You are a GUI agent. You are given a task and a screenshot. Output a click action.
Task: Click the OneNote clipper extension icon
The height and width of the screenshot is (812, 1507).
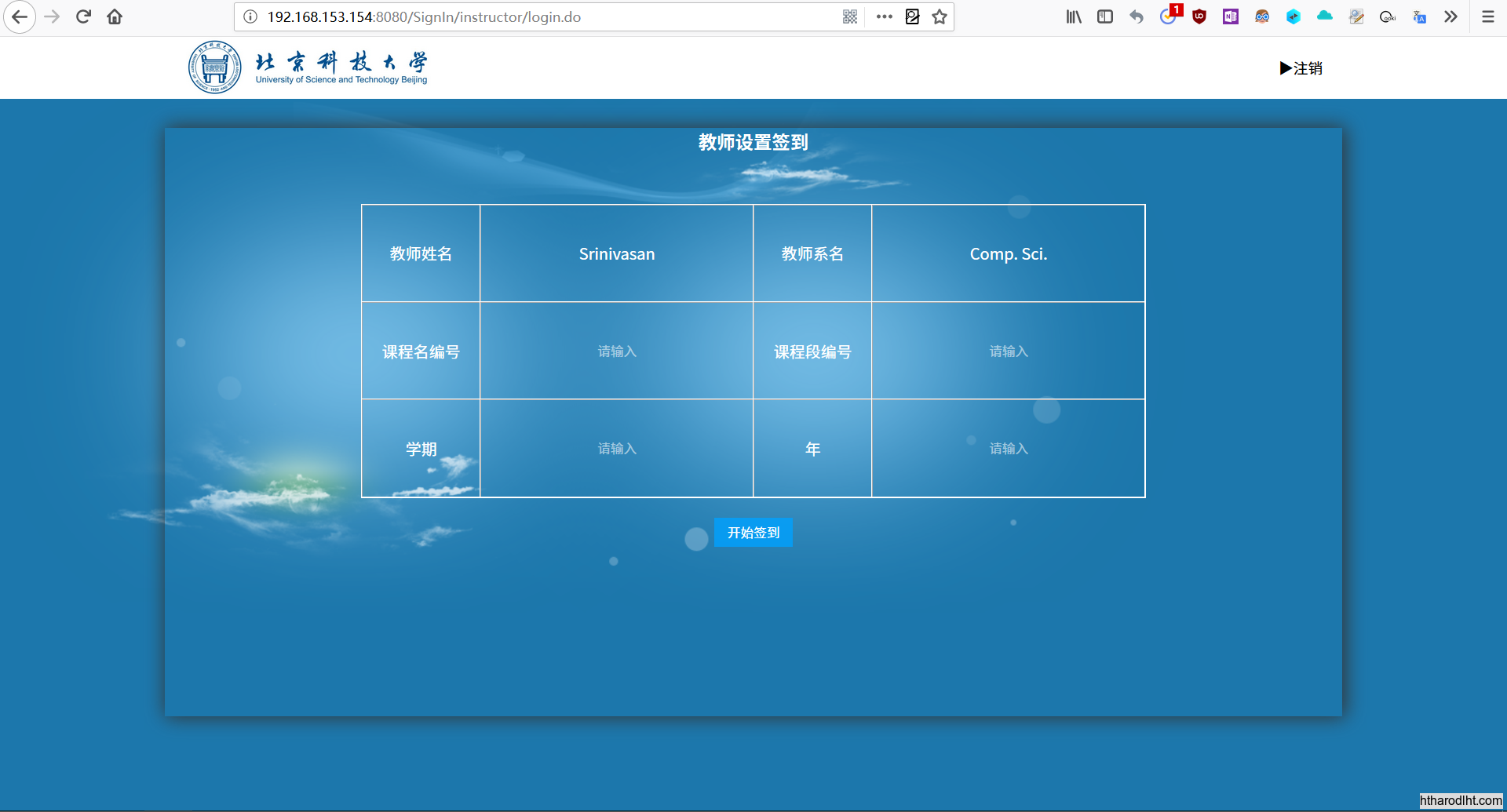coord(1231,17)
